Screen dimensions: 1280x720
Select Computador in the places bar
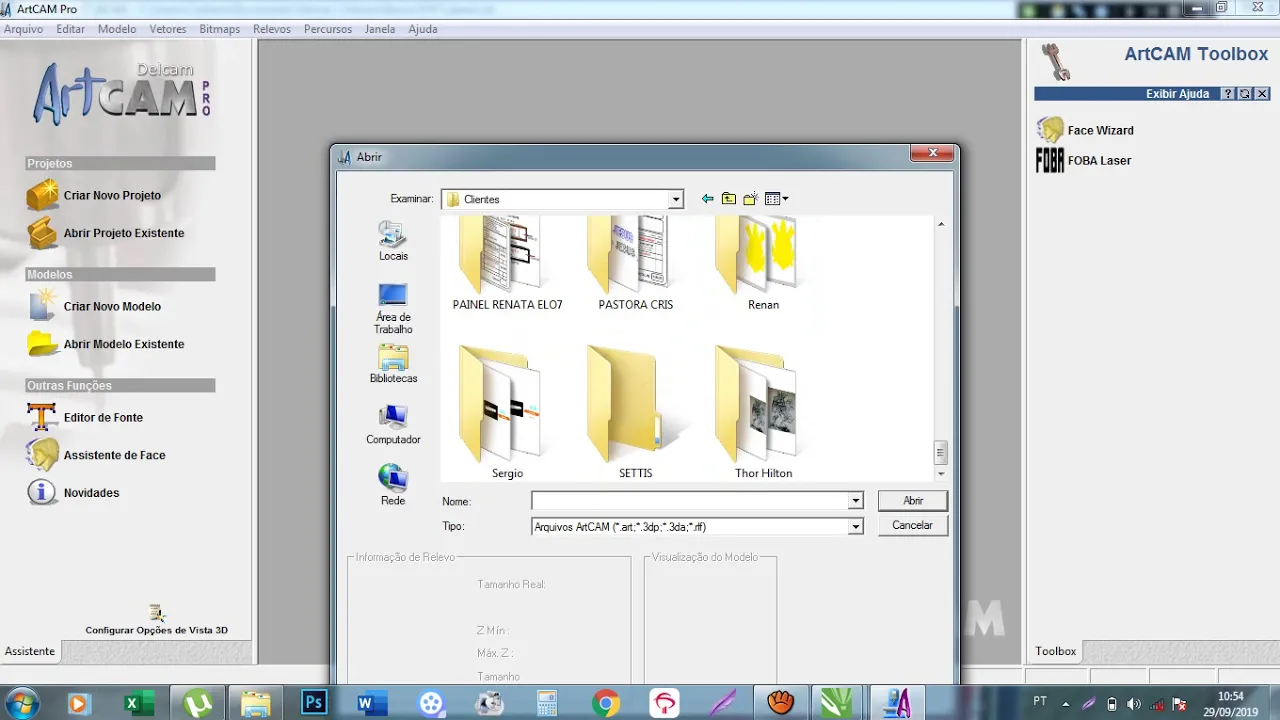(x=393, y=425)
